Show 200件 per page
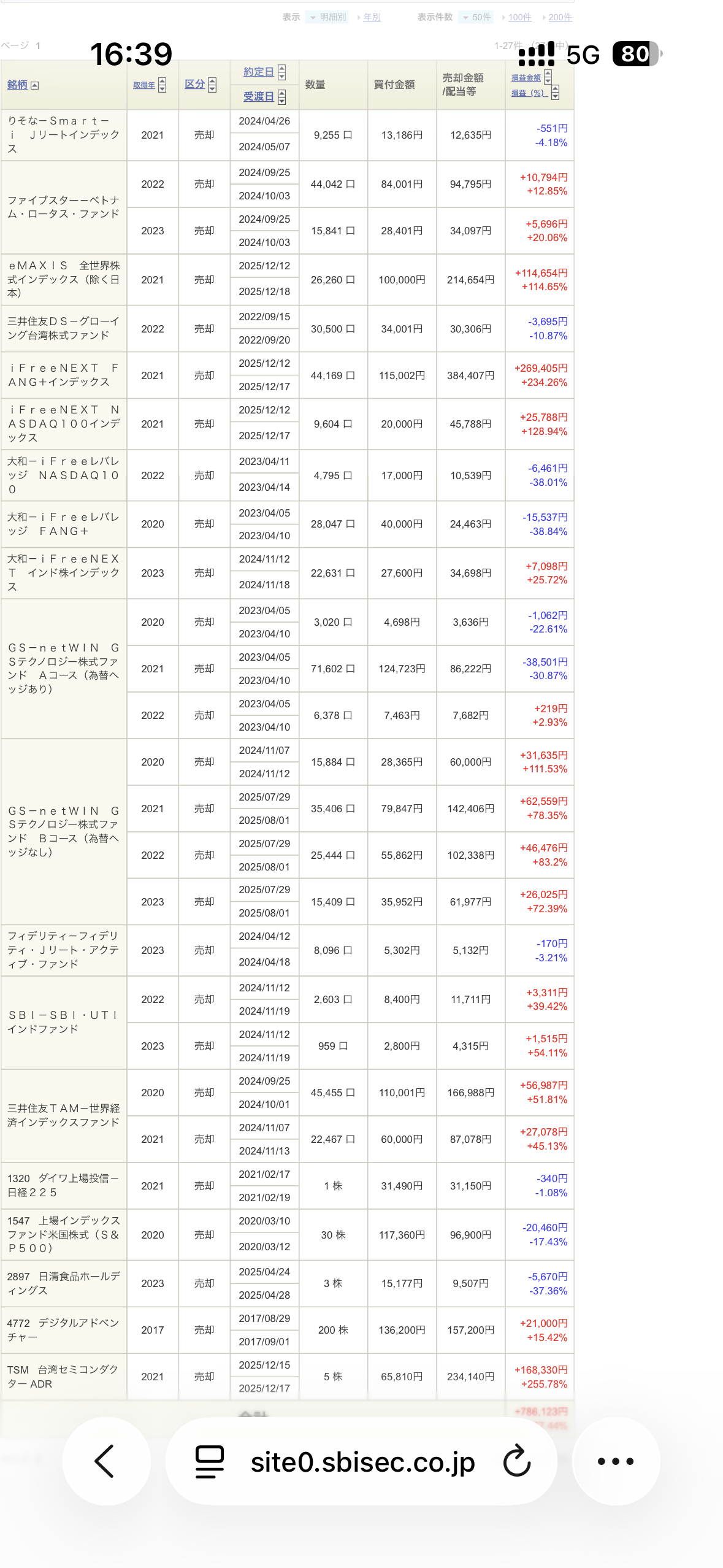The height and width of the screenshot is (1568, 723). 559,17
